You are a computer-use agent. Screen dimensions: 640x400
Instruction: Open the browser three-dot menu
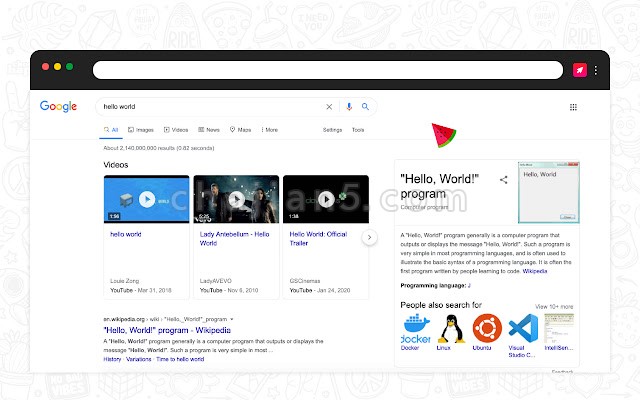click(x=596, y=70)
